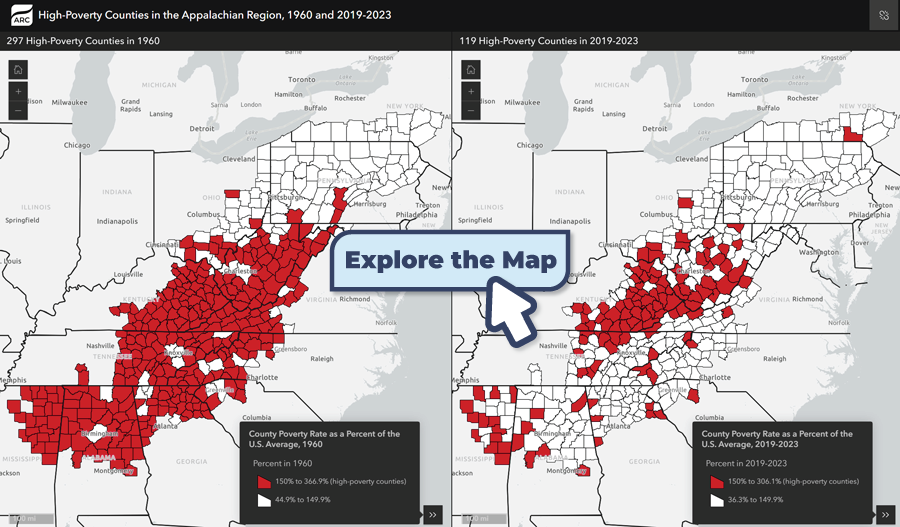Reset the 2019-2023 map to home view
This screenshot has width=900, height=527.
click(x=471, y=70)
